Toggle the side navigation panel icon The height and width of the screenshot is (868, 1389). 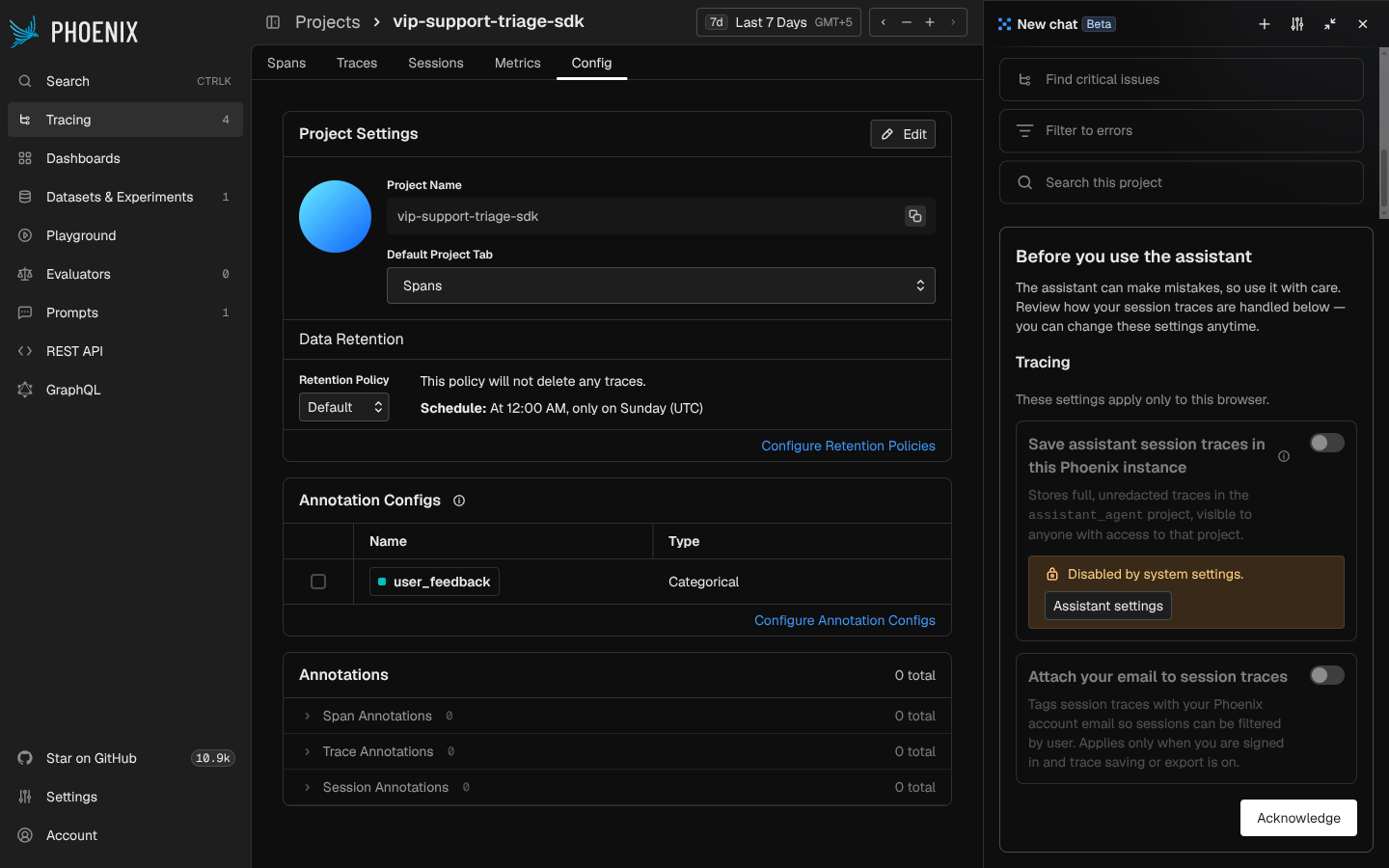(273, 22)
